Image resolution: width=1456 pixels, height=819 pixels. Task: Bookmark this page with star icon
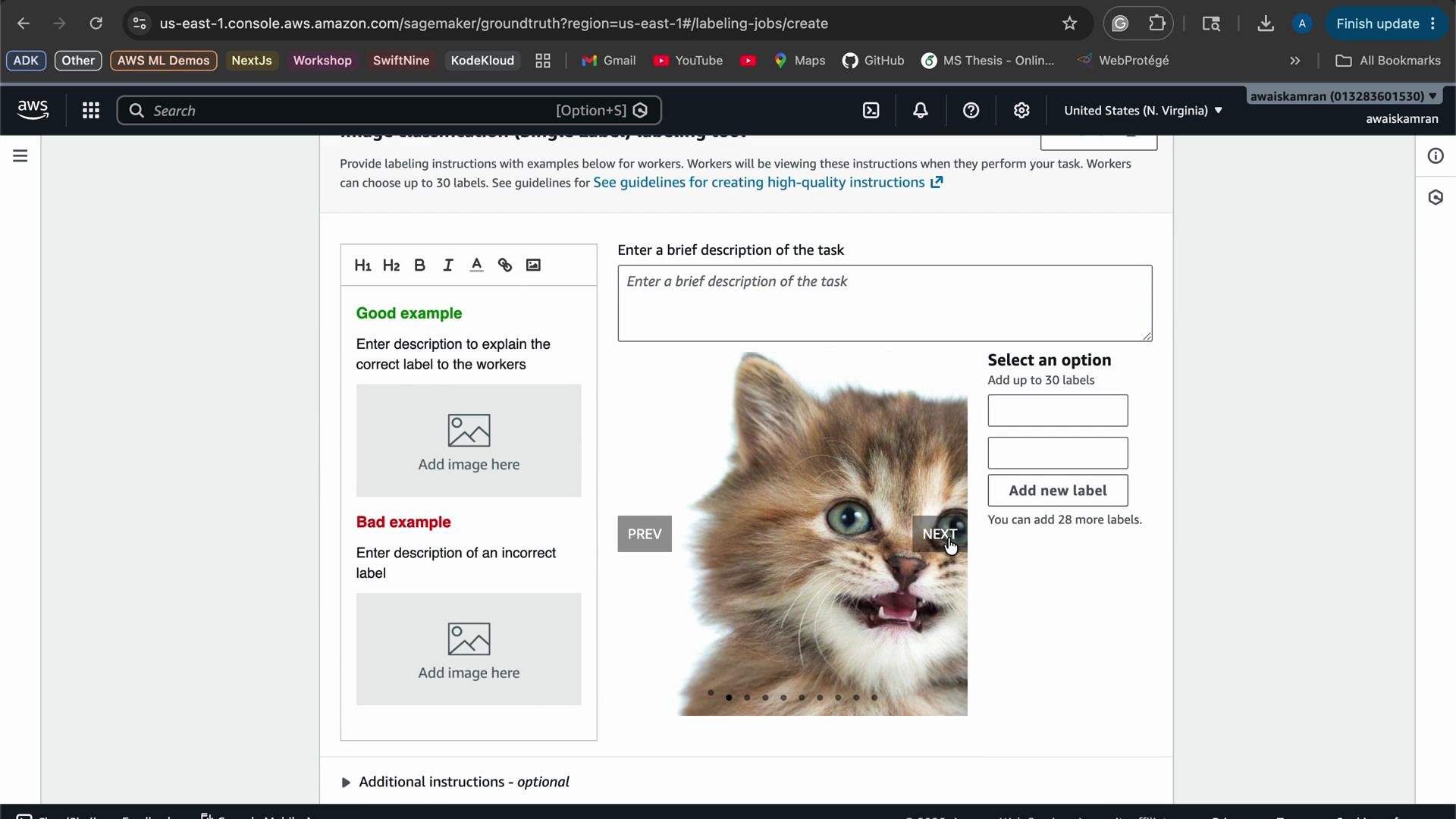1069,24
